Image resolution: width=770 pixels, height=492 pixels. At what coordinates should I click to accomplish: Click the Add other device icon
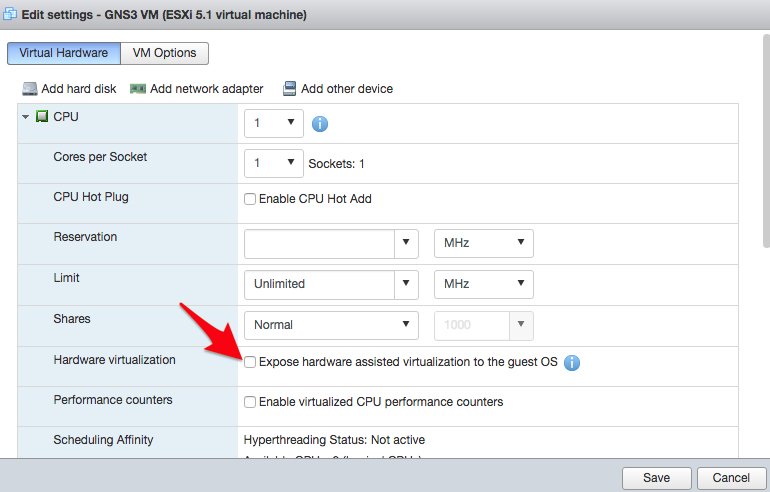[290, 89]
